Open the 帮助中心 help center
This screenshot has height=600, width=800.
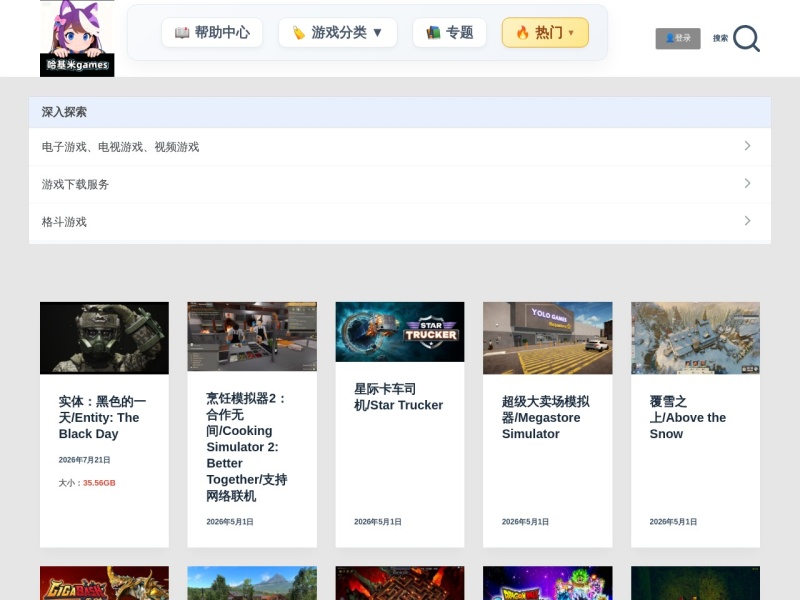[212, 33]
